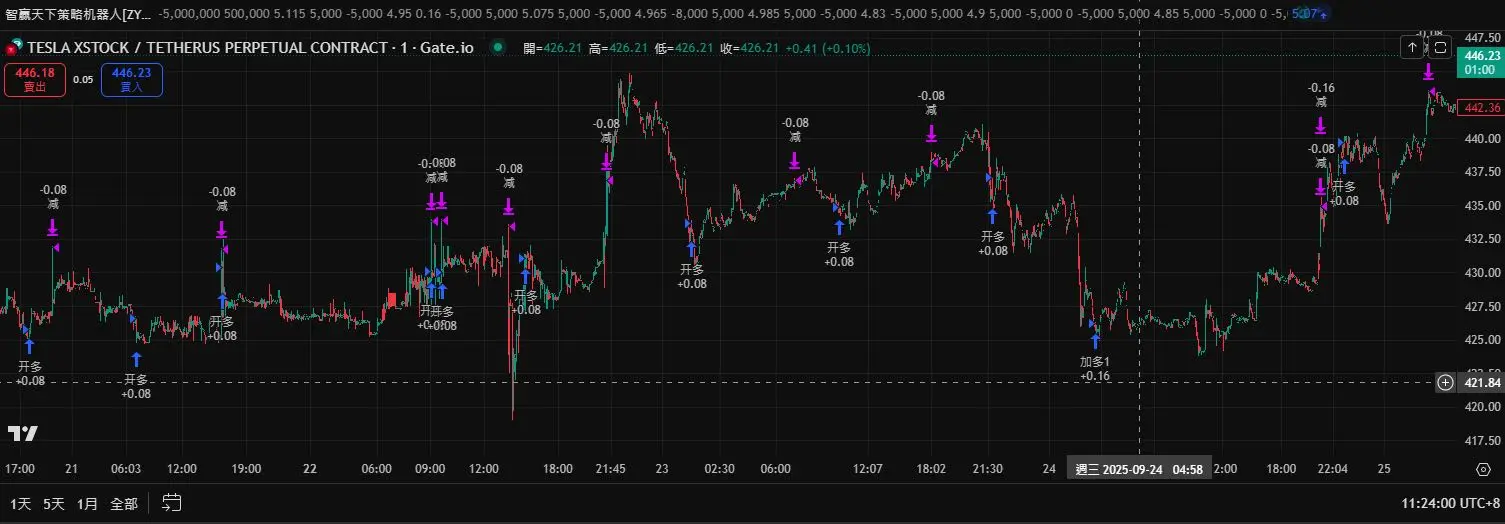This screenshot has height=524, width=1505.
Task: Click the Tesla symbol logo icon
Action: tap(14, 47)
